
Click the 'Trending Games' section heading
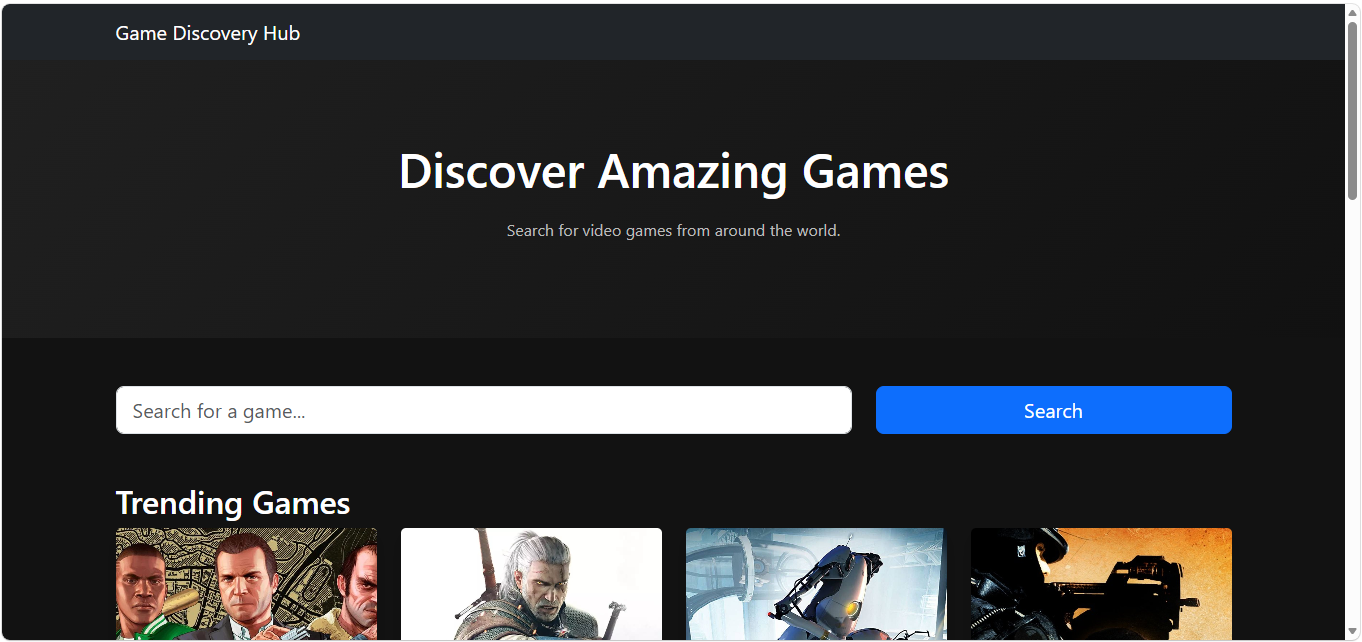tap(233, 502)
